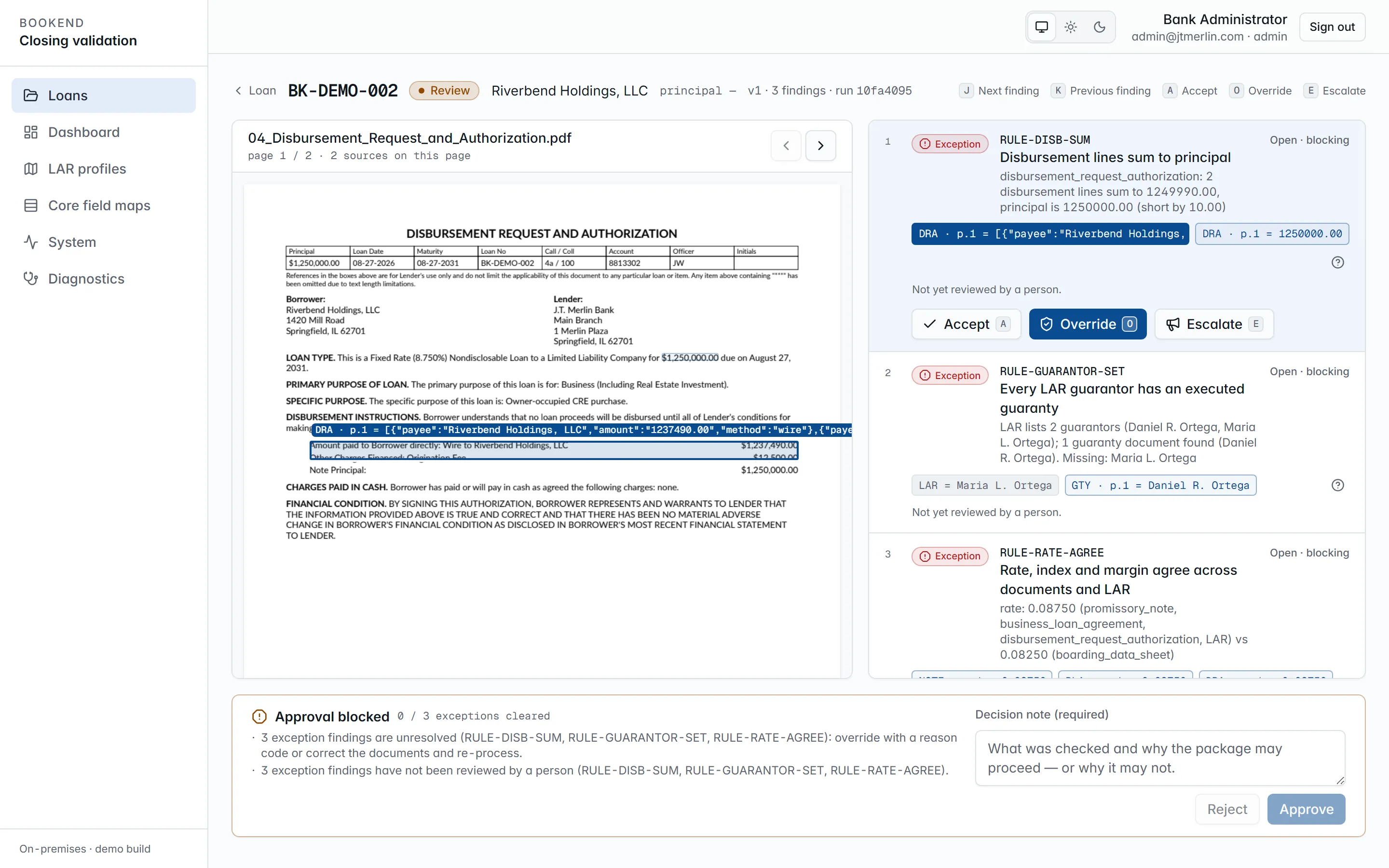Click the Escalate shortcut hint in header
Image resolution: width=1389 pixels, height=868 pixels.
click(x=1335, y=91)
